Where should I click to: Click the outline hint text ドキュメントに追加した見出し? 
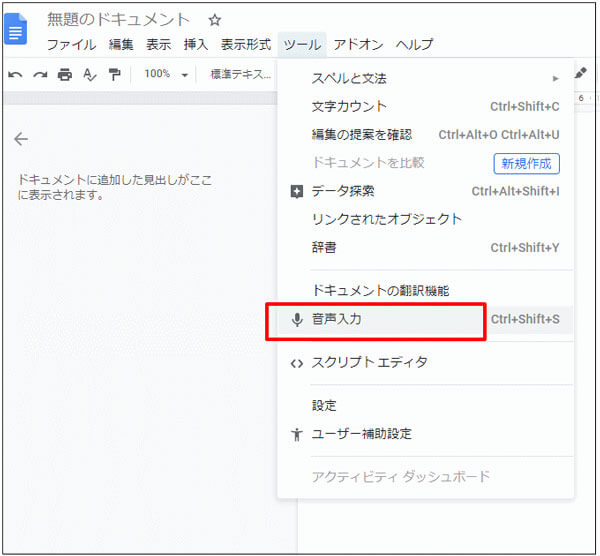(114, 188)
